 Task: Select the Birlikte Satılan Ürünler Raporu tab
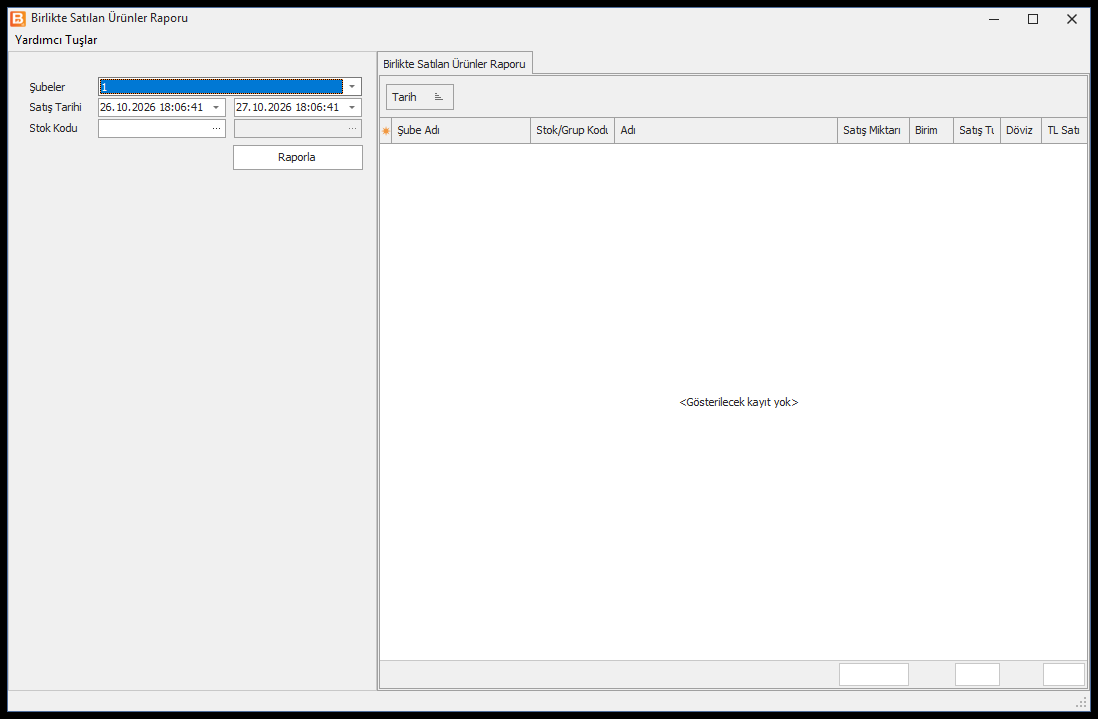[x=454, y=64]
